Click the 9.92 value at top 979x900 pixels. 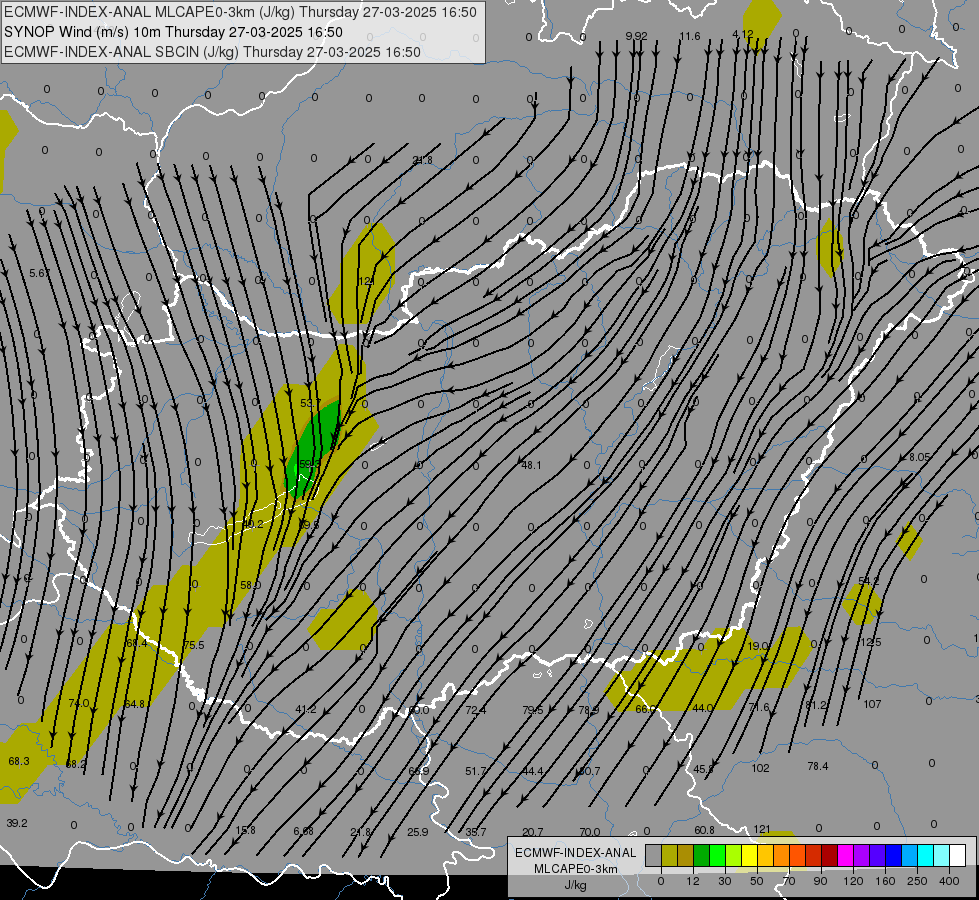click(636, 36)
